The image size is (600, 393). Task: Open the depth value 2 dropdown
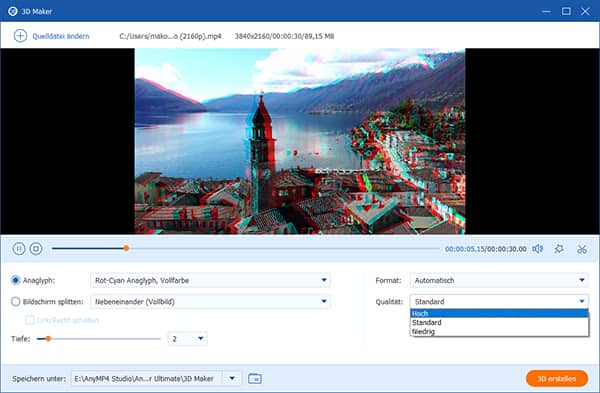tap(188, 339)
